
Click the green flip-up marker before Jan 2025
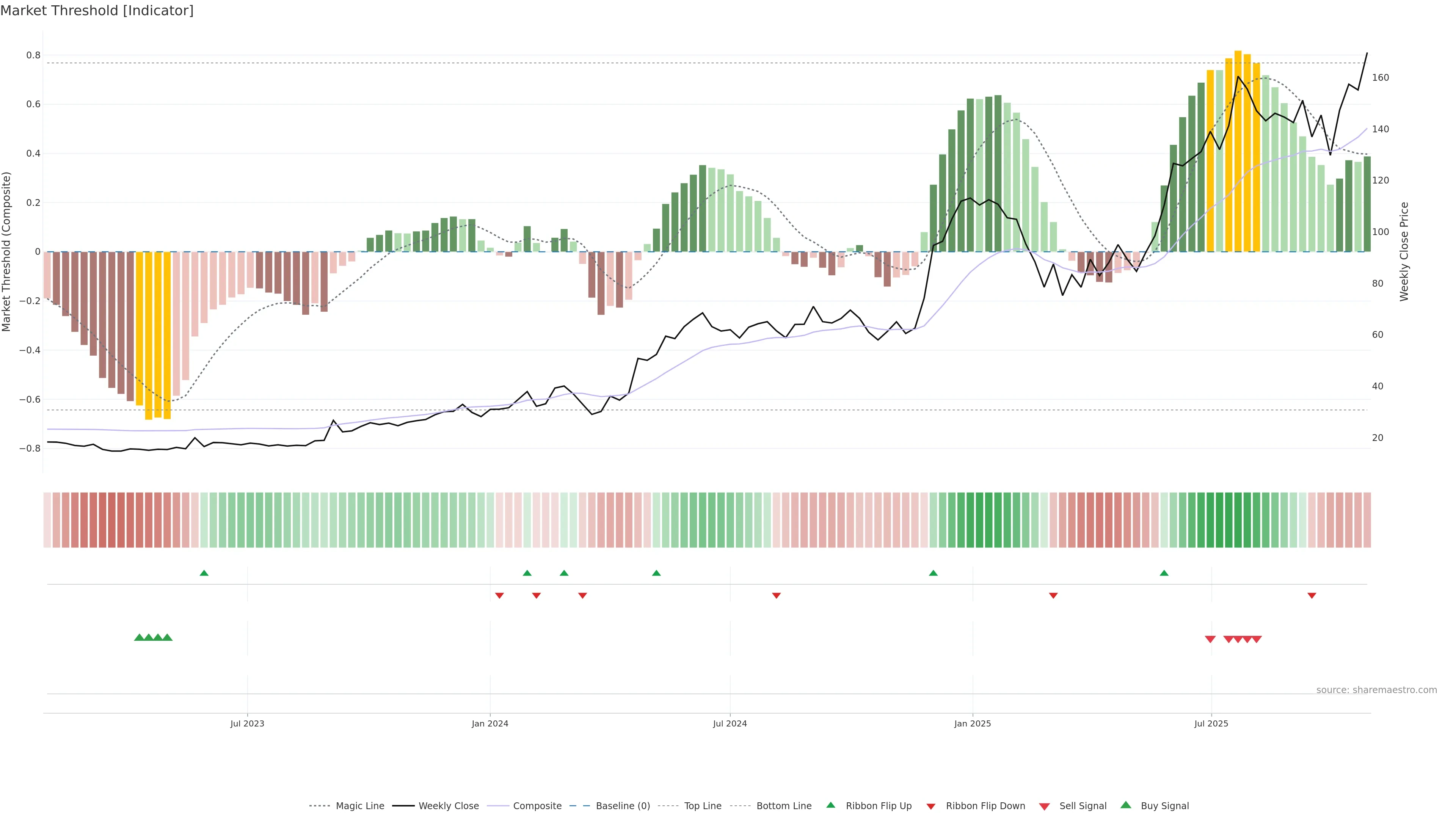point(933,573)
